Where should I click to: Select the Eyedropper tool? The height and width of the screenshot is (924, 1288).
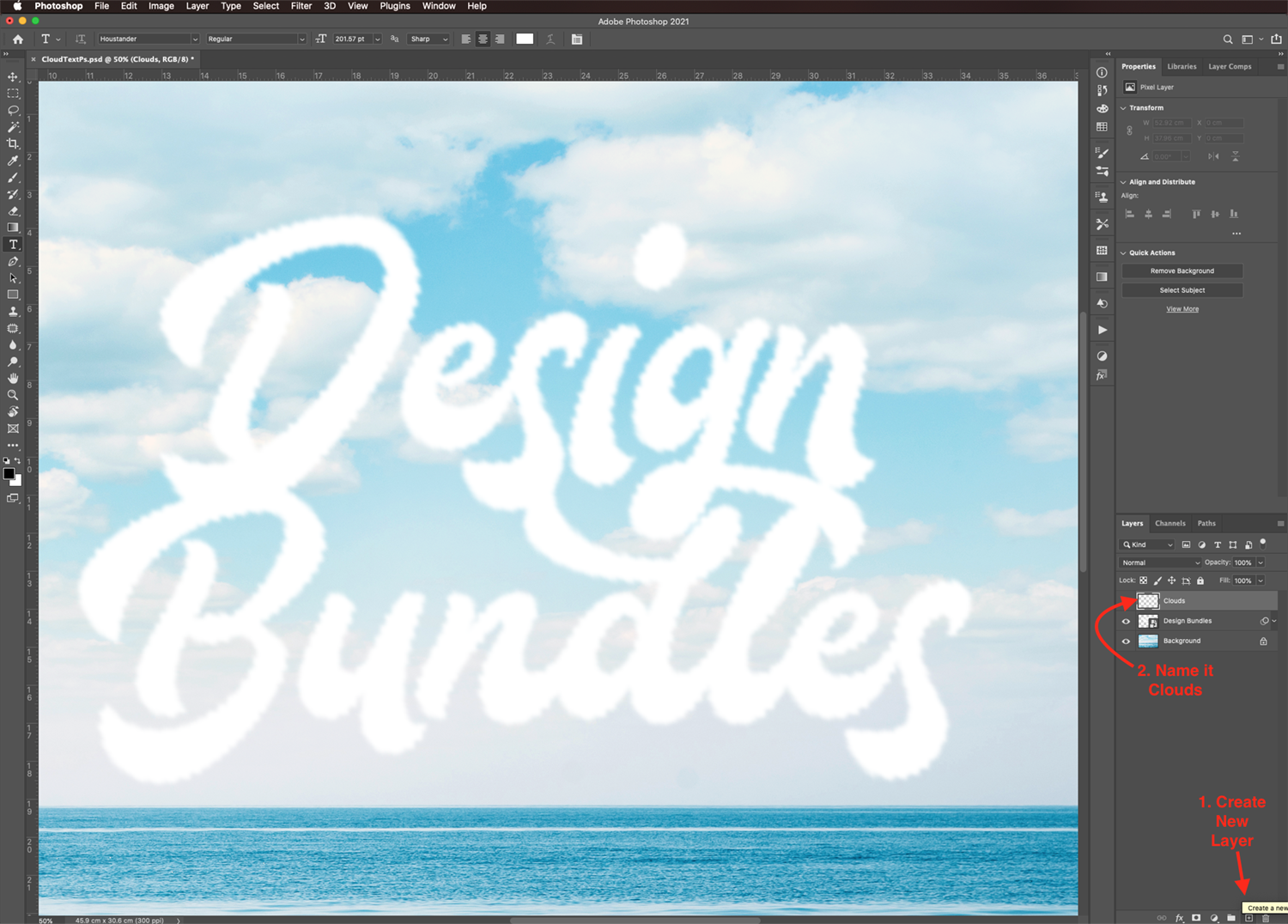tap(13, 161)
